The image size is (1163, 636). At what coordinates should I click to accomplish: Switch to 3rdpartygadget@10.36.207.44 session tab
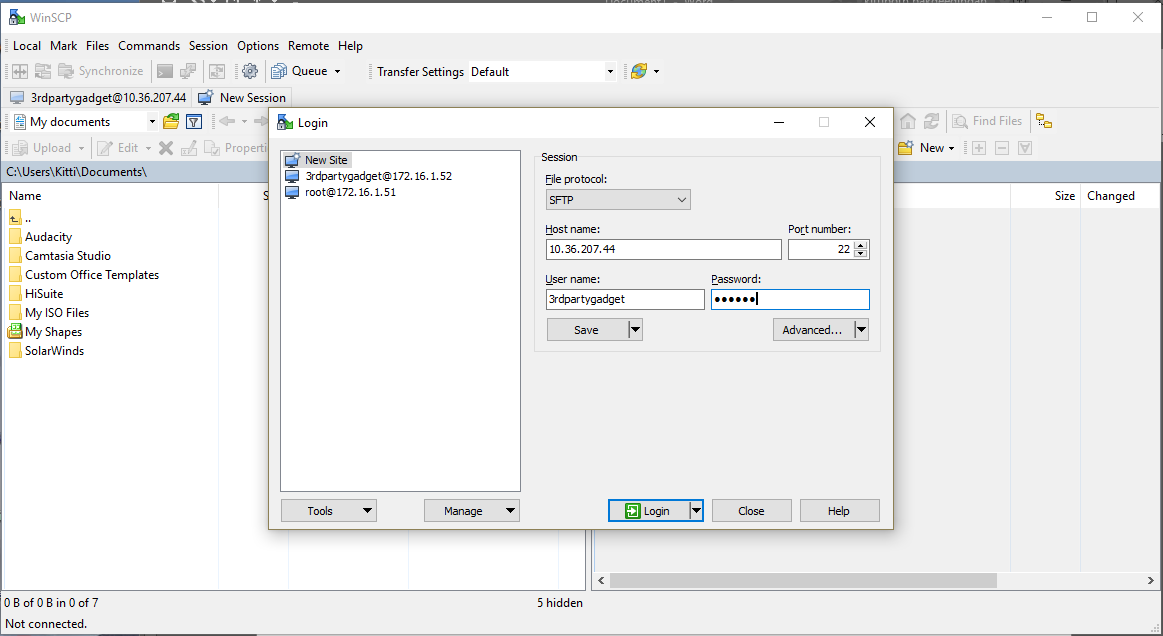point(98,98)
